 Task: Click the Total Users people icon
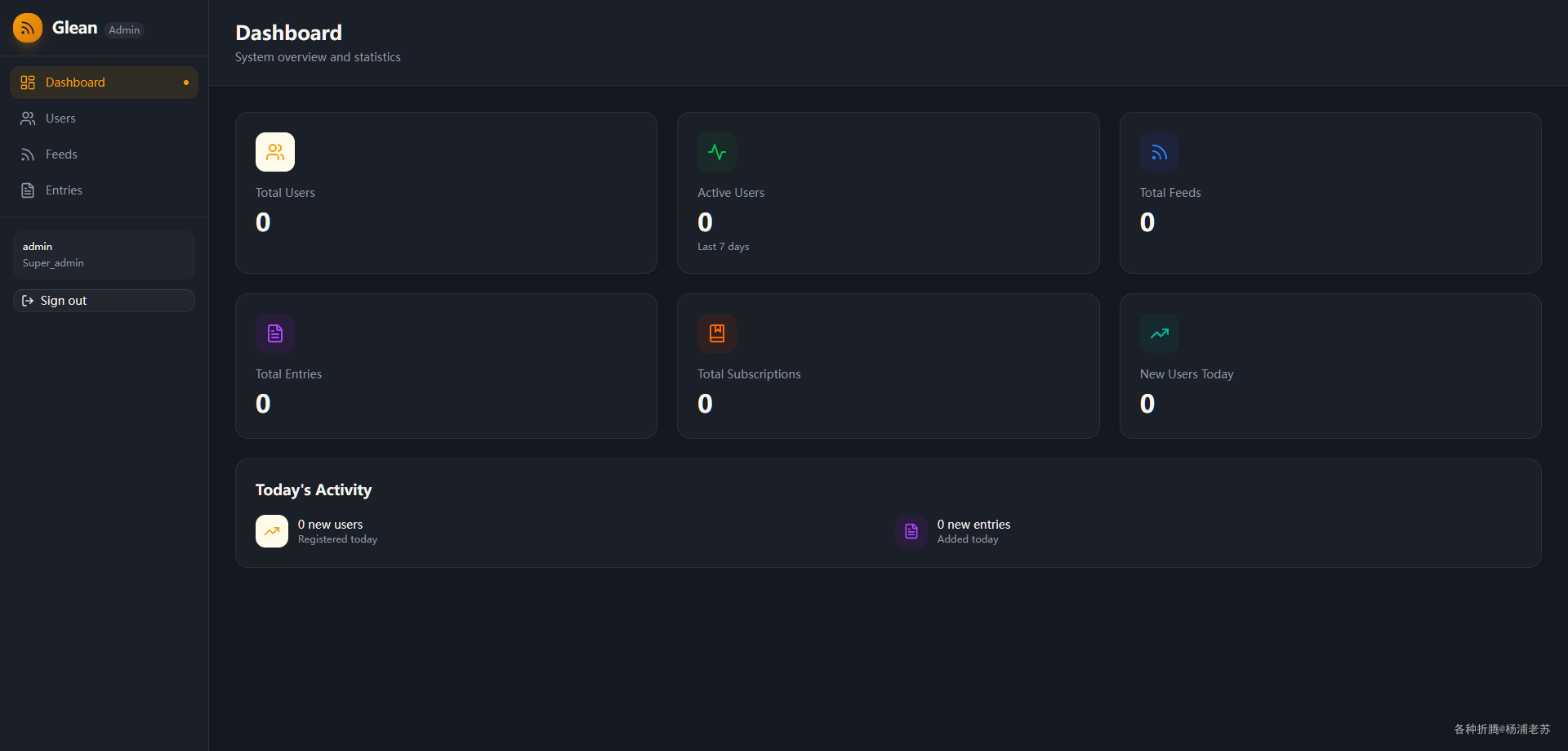coord(275,152)
